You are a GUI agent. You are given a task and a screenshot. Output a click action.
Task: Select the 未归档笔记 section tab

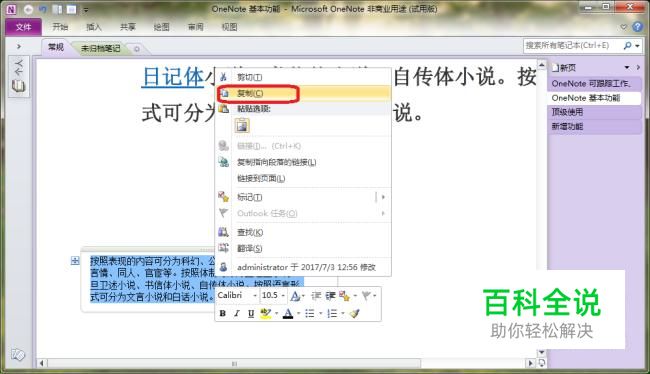coord(101,49)
